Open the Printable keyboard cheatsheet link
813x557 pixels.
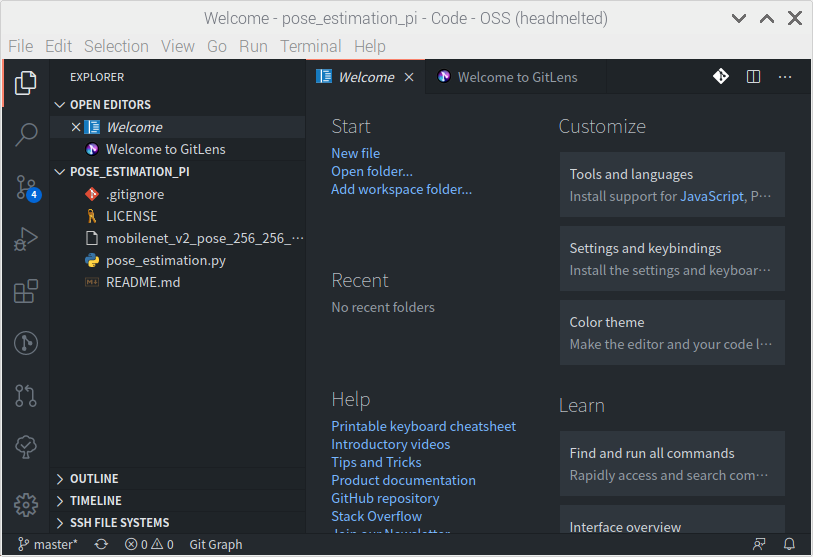[423, 426]
